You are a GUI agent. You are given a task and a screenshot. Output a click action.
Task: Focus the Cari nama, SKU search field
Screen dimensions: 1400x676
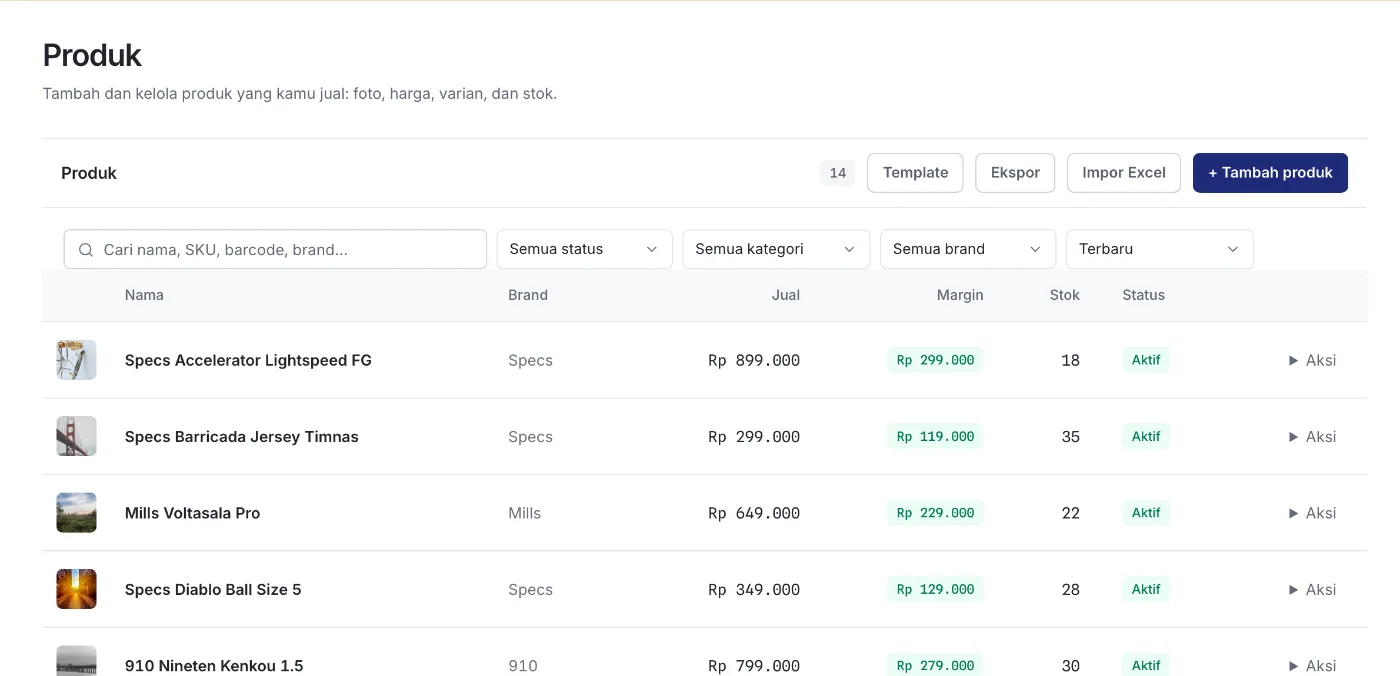point(275,250)
